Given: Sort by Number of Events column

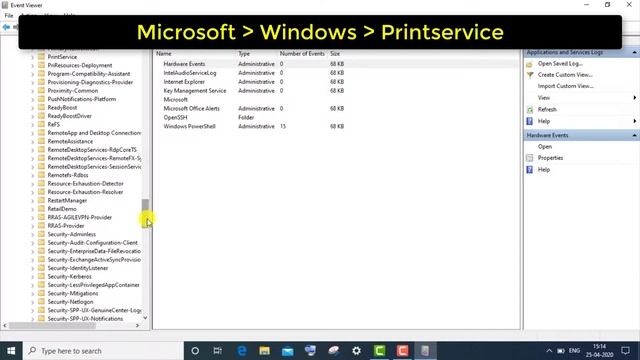Looking at the screenshot, I should [x=303, y=53].
